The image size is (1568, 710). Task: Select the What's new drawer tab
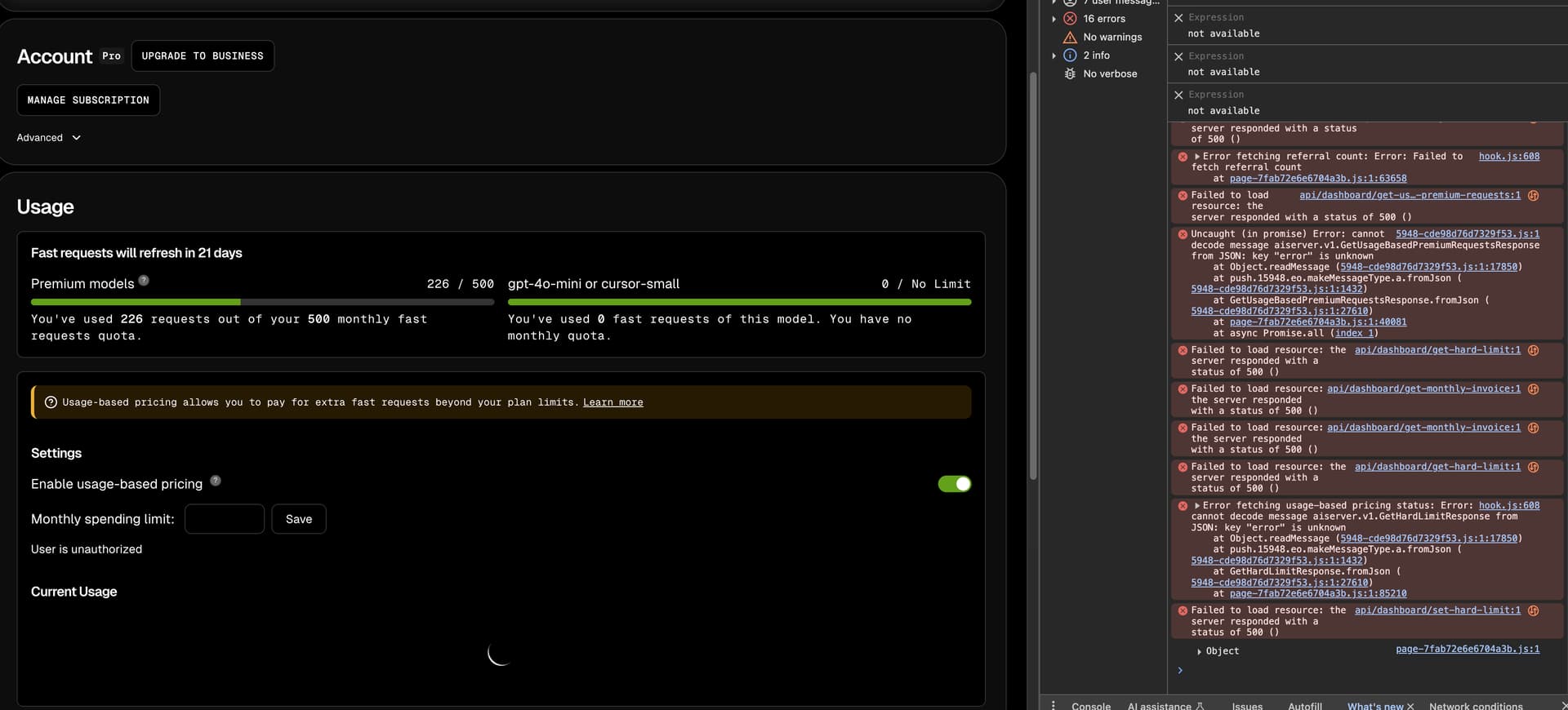1375,706
